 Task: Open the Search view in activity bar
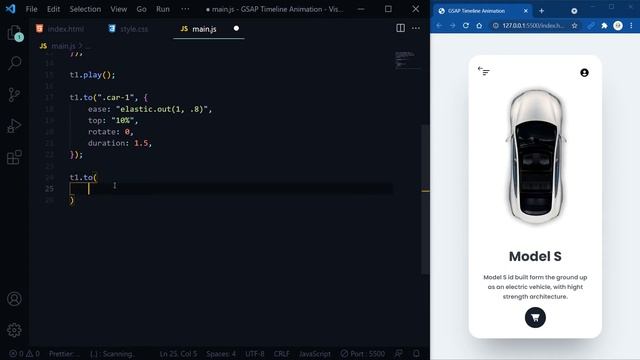click(x=14, y=63)
